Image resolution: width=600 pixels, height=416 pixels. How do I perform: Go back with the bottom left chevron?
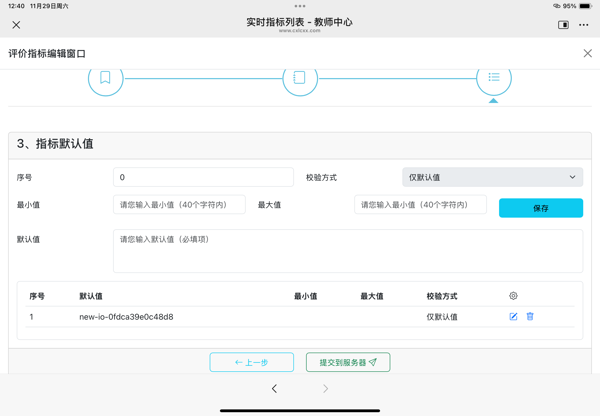(274, 389)
